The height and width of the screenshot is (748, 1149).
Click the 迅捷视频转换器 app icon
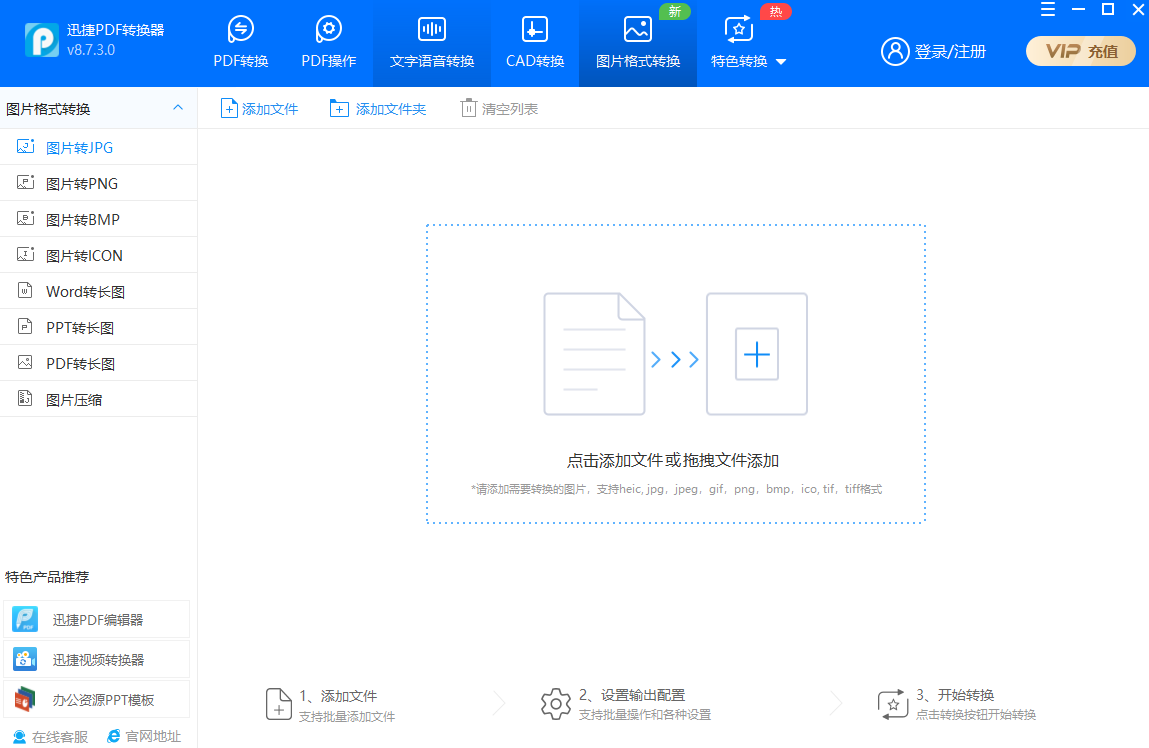coord(26,660)
